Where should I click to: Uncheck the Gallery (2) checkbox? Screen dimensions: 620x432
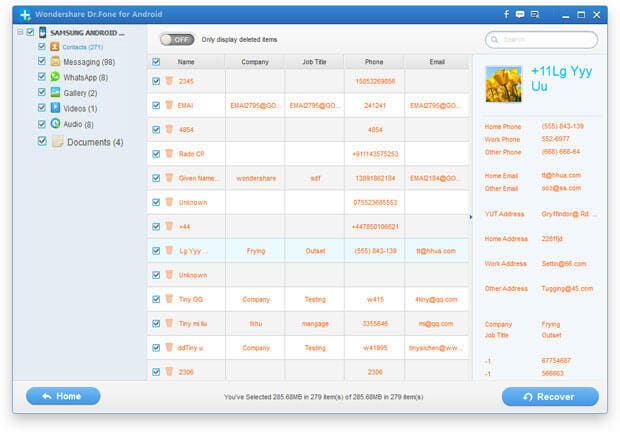point(42,92)
